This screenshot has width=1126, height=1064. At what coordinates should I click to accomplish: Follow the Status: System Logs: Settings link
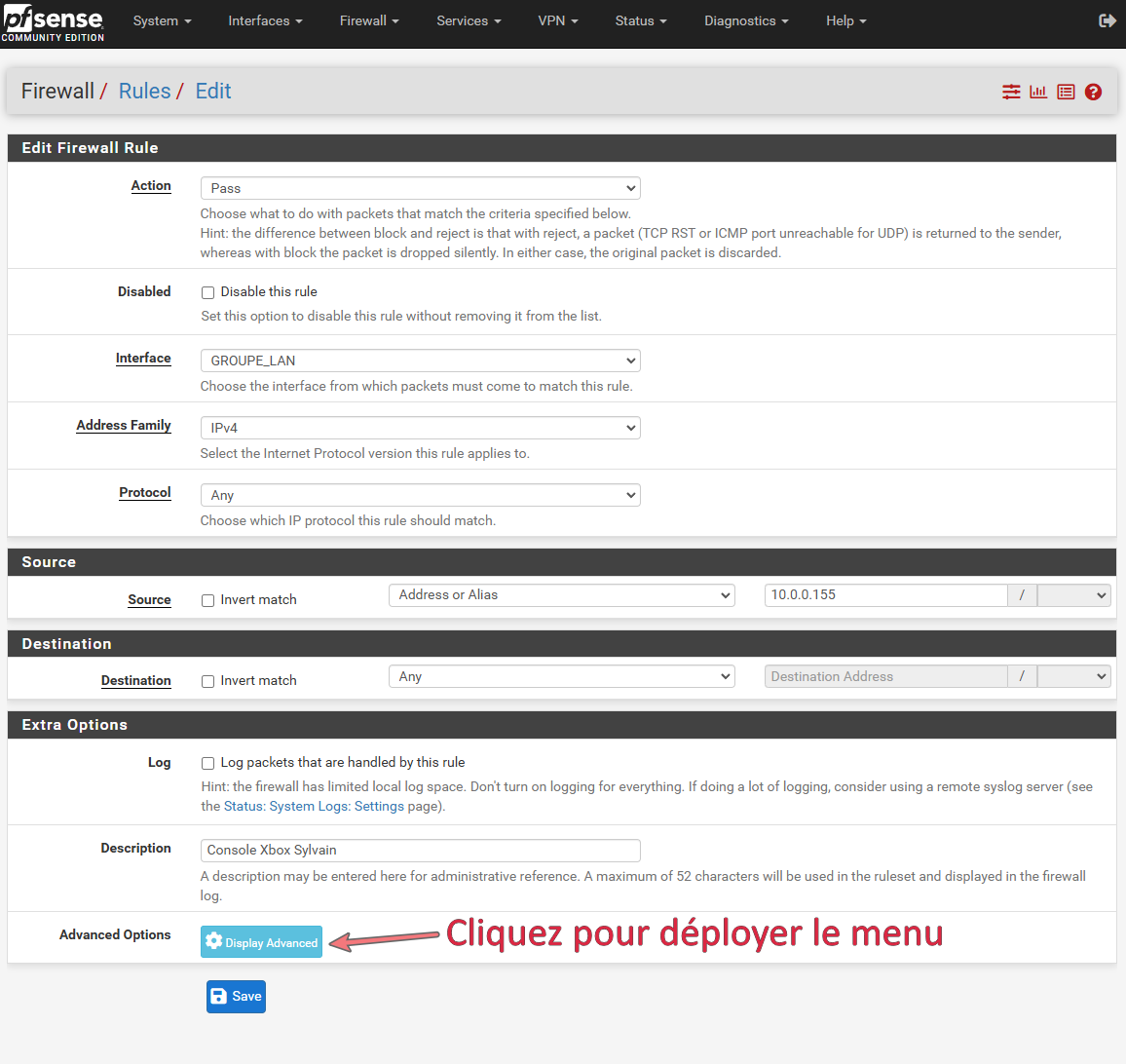pos(314,807)
